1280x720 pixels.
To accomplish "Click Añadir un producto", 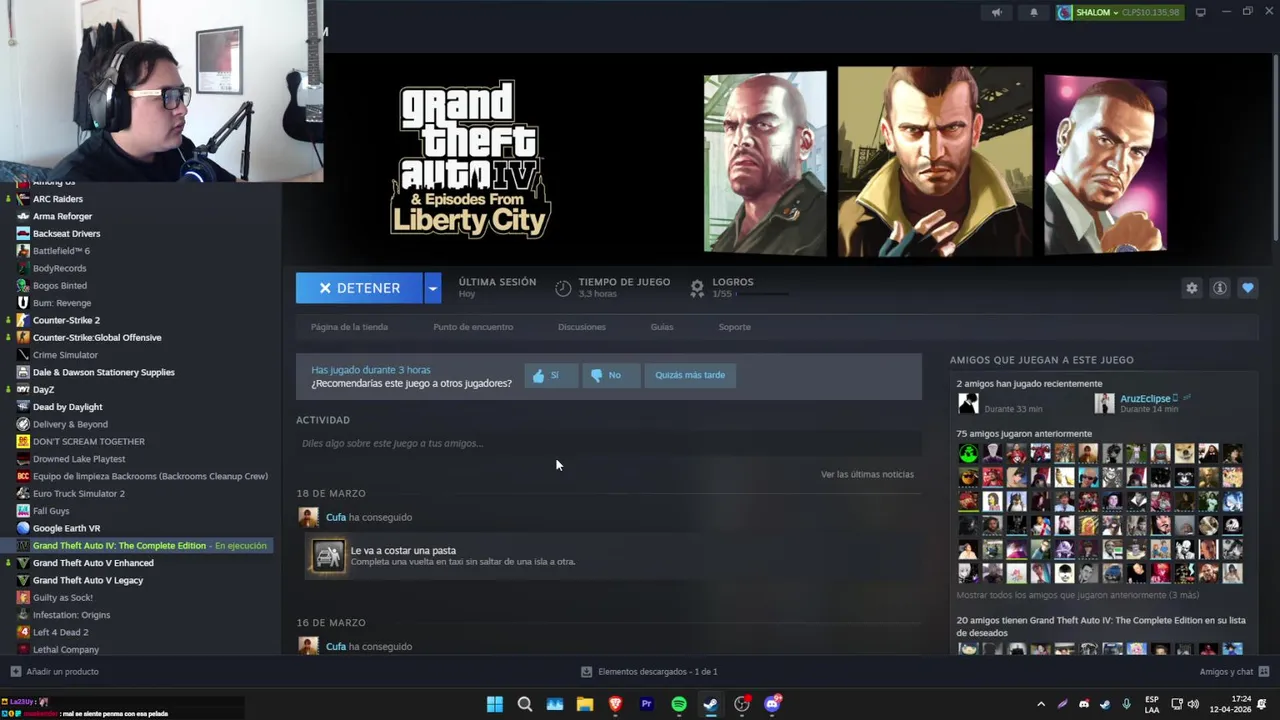I will (55, 672).
